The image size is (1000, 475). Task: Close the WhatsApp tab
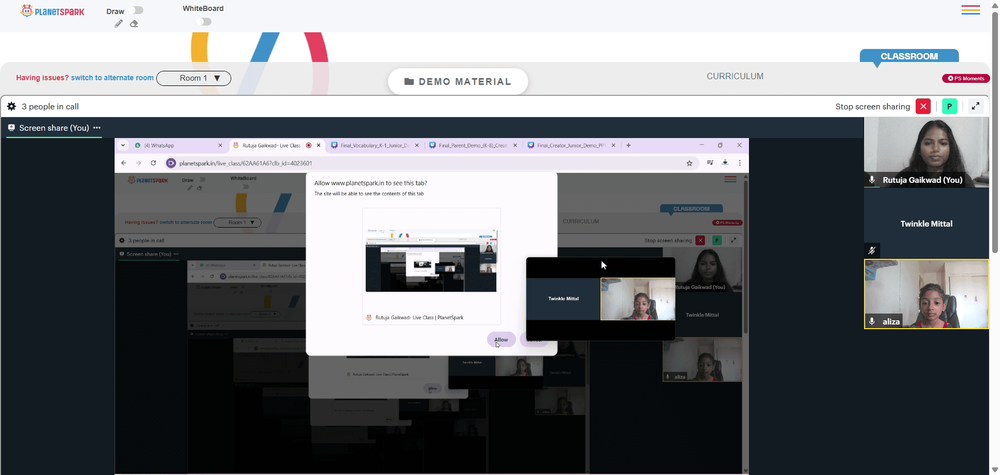(x=220, y=145)
